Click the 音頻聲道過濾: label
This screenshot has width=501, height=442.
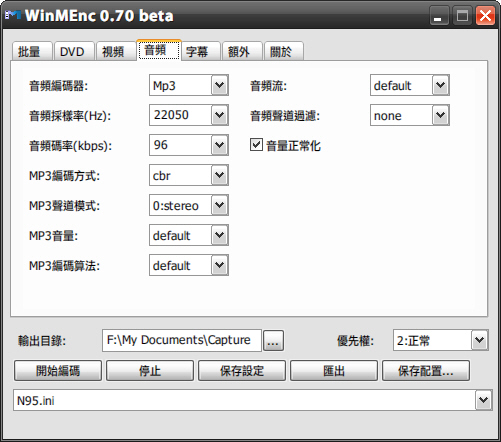285,116
